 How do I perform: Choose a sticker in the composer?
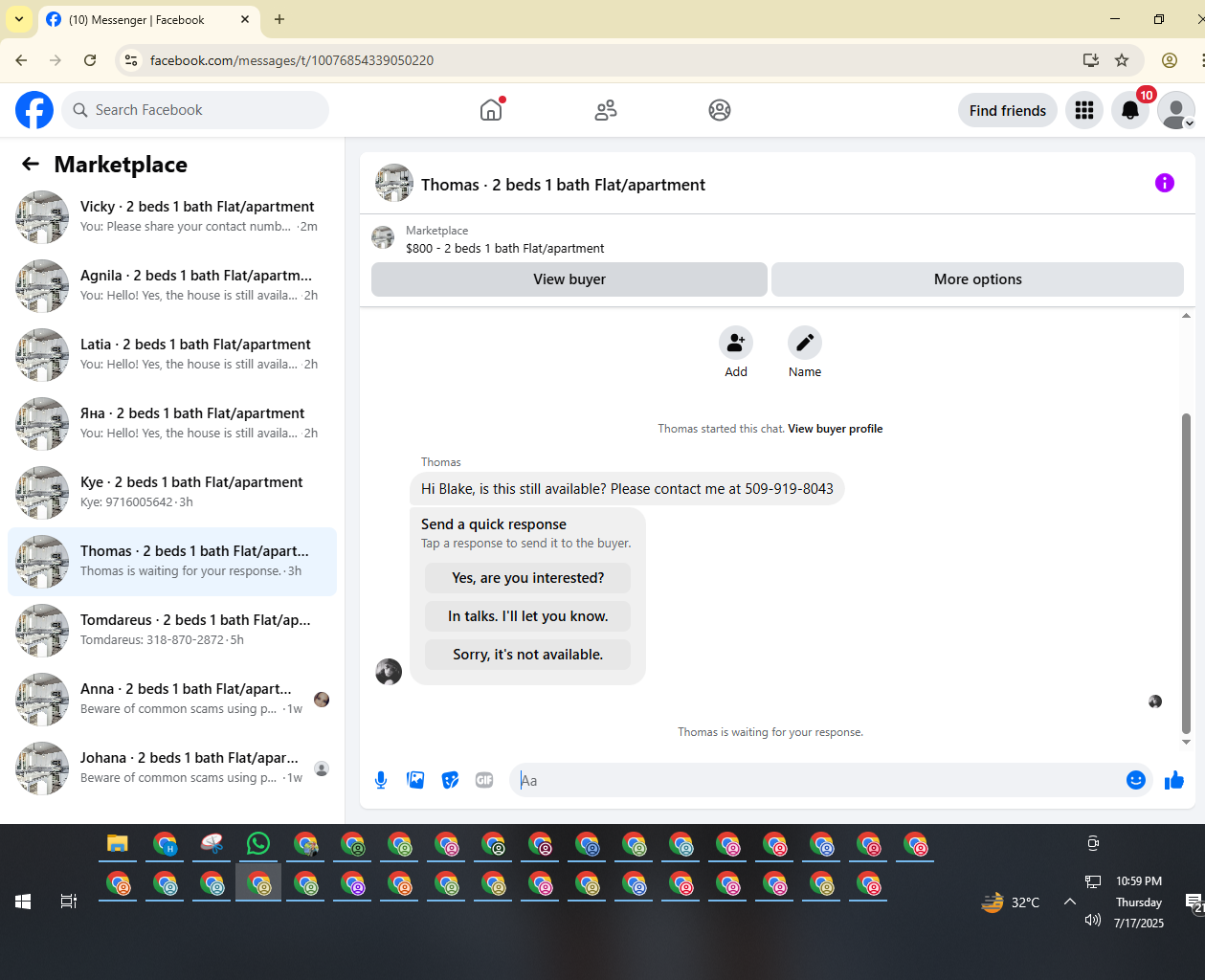click(x=450, y=780)
